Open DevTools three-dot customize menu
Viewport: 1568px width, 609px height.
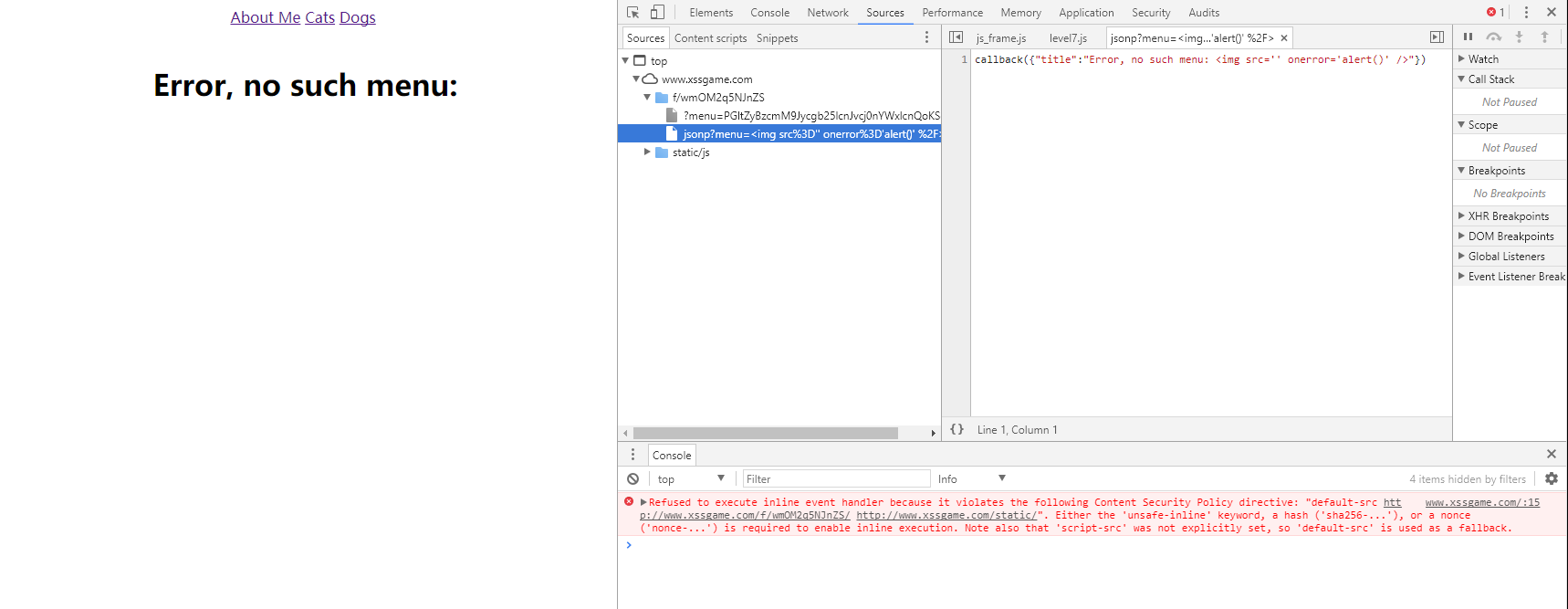(x=1526, y=13)
